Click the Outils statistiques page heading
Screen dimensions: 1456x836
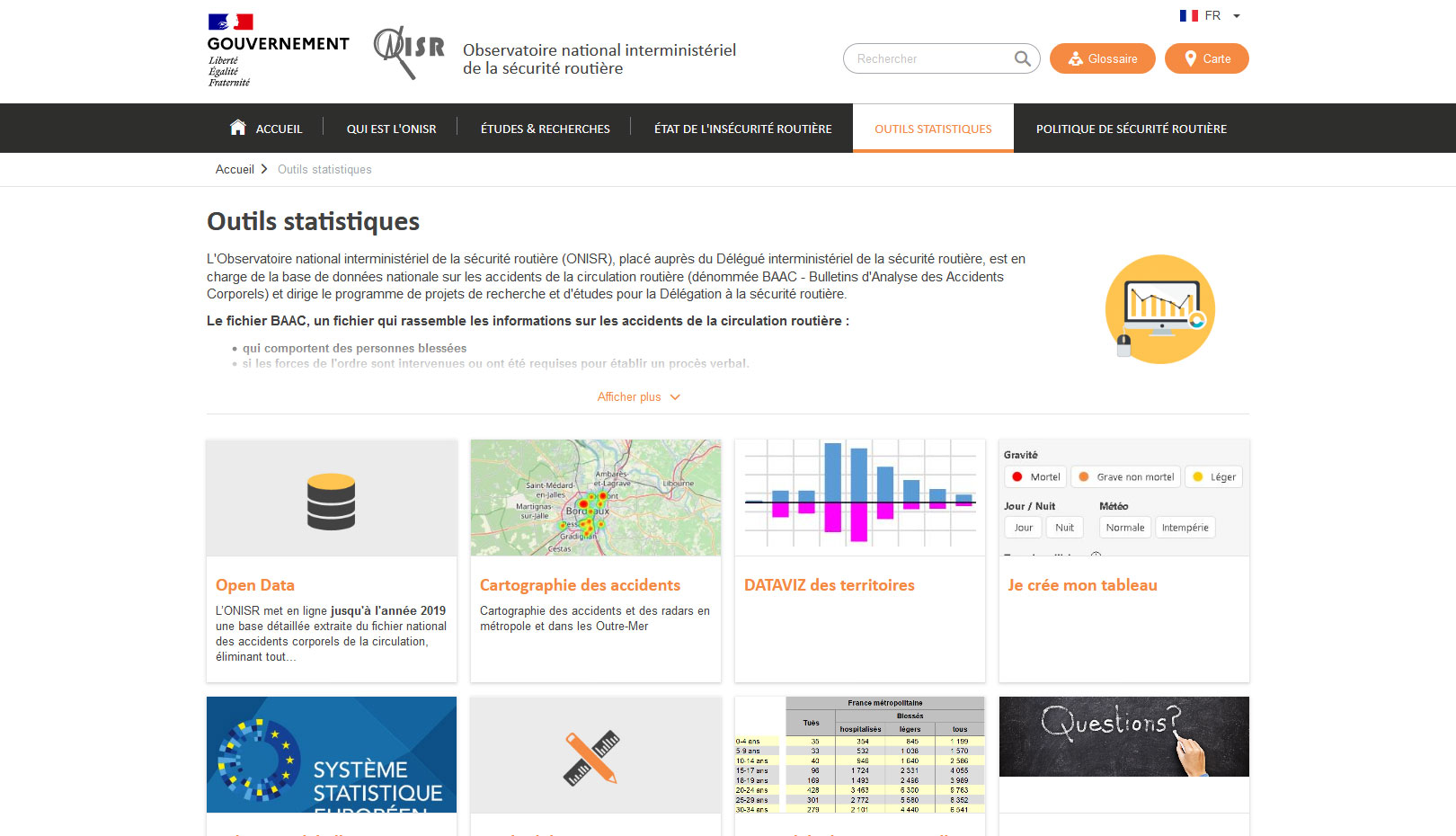[x=313, y=221]
